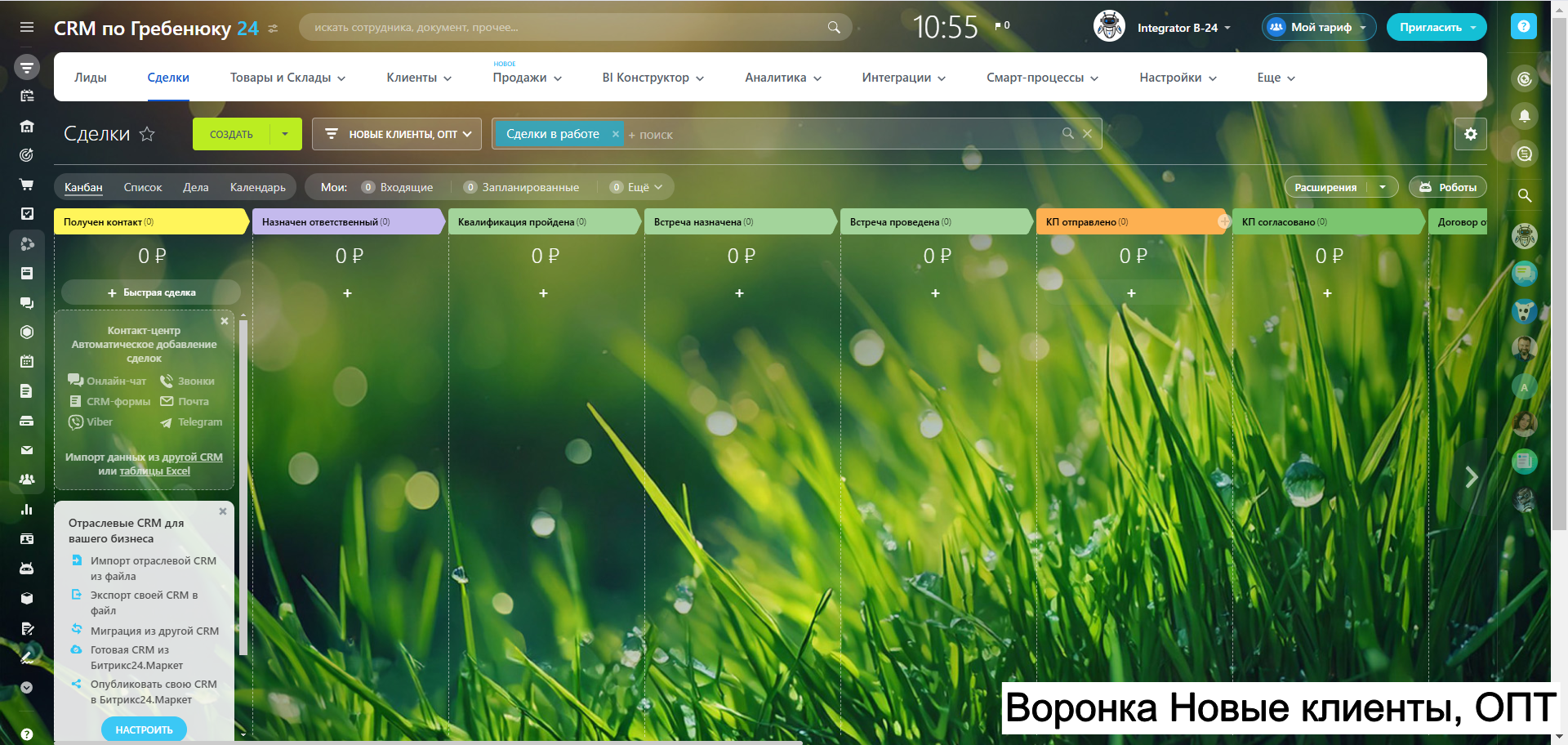Open the calendar icon in left sidebar

click(x=27, y=361)
